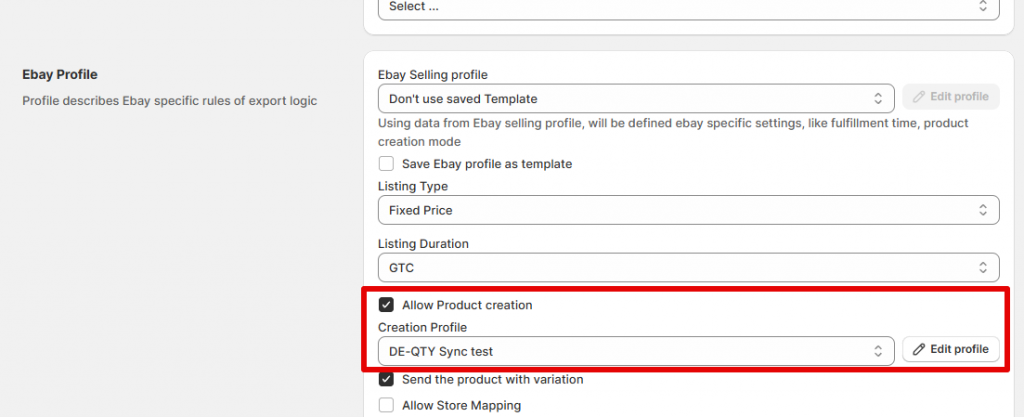Click the up-down arrows on Listing Duration field
The image size is (1024, 417).
pyautogui.click(x=984, y=267)
